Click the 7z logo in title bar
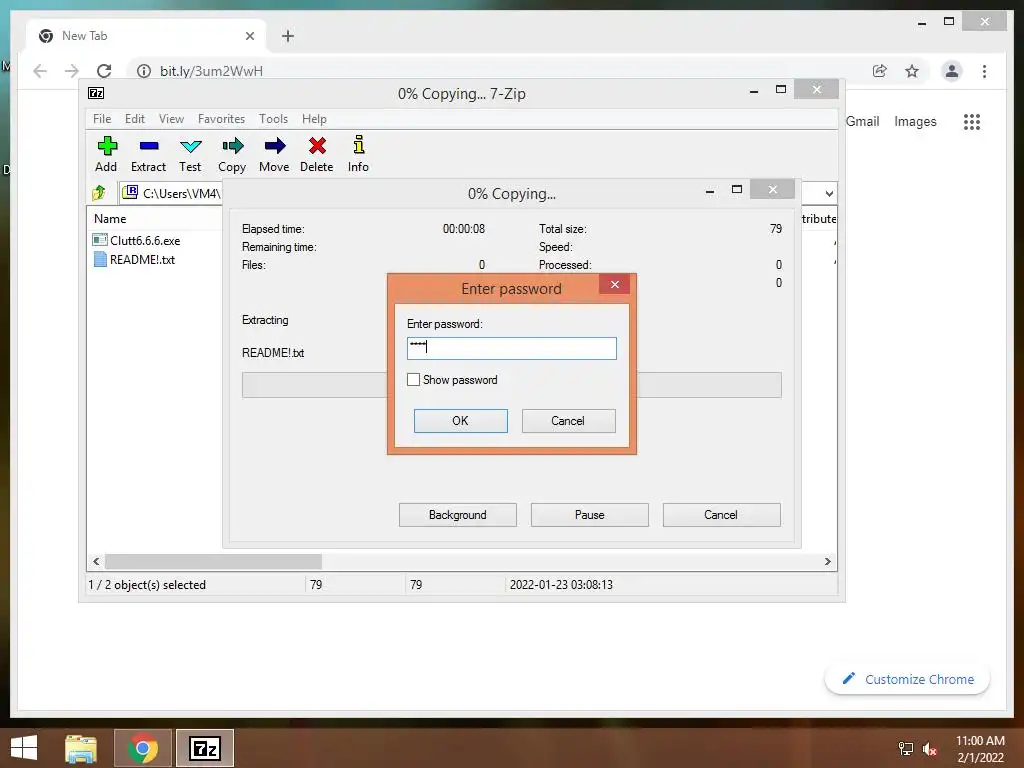1024x768 pixels. [96, 93]
